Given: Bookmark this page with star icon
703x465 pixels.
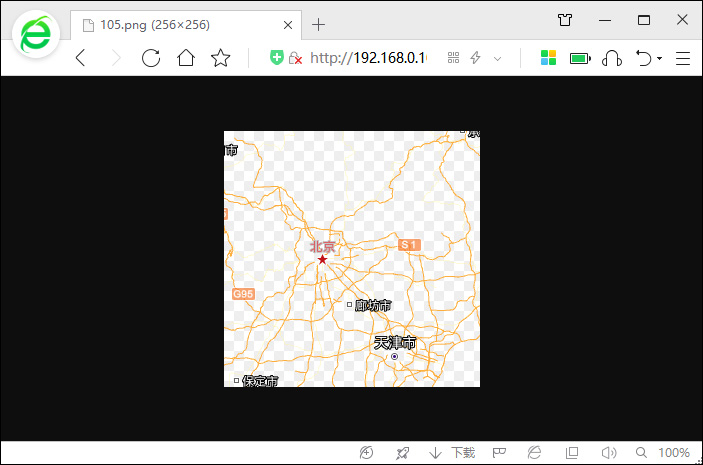Looking at the screenshot, I should 221,58.
